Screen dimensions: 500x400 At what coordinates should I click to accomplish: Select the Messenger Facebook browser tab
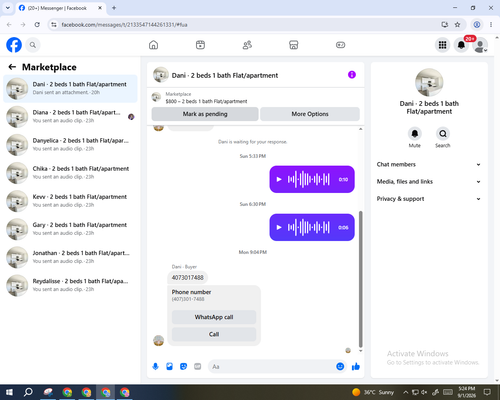pyautogui.click(x=60, y=8)
